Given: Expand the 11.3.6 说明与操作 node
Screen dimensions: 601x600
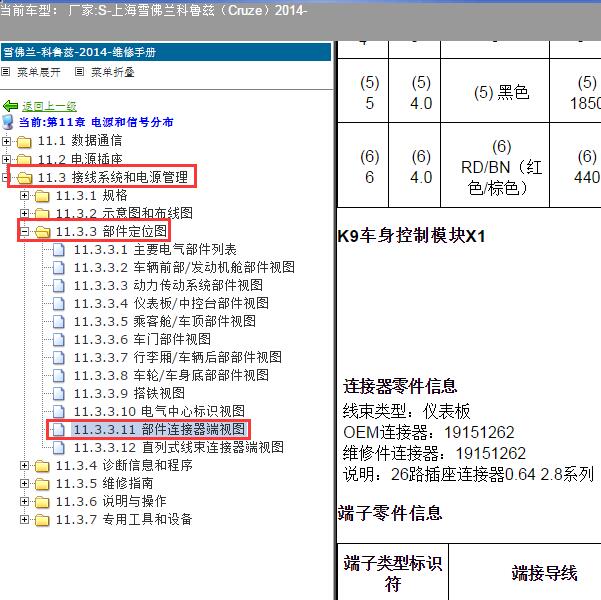Looking at the screenshot, I should [24, 501].
